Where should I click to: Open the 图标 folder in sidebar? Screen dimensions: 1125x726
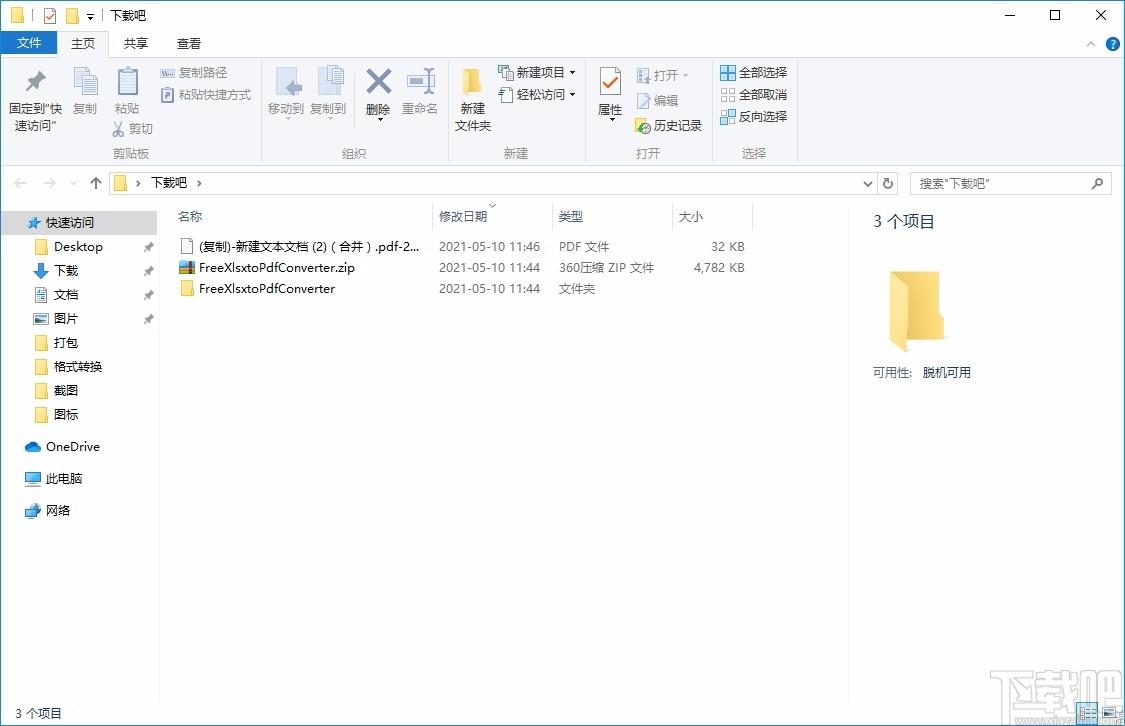(x=66, y=415)
